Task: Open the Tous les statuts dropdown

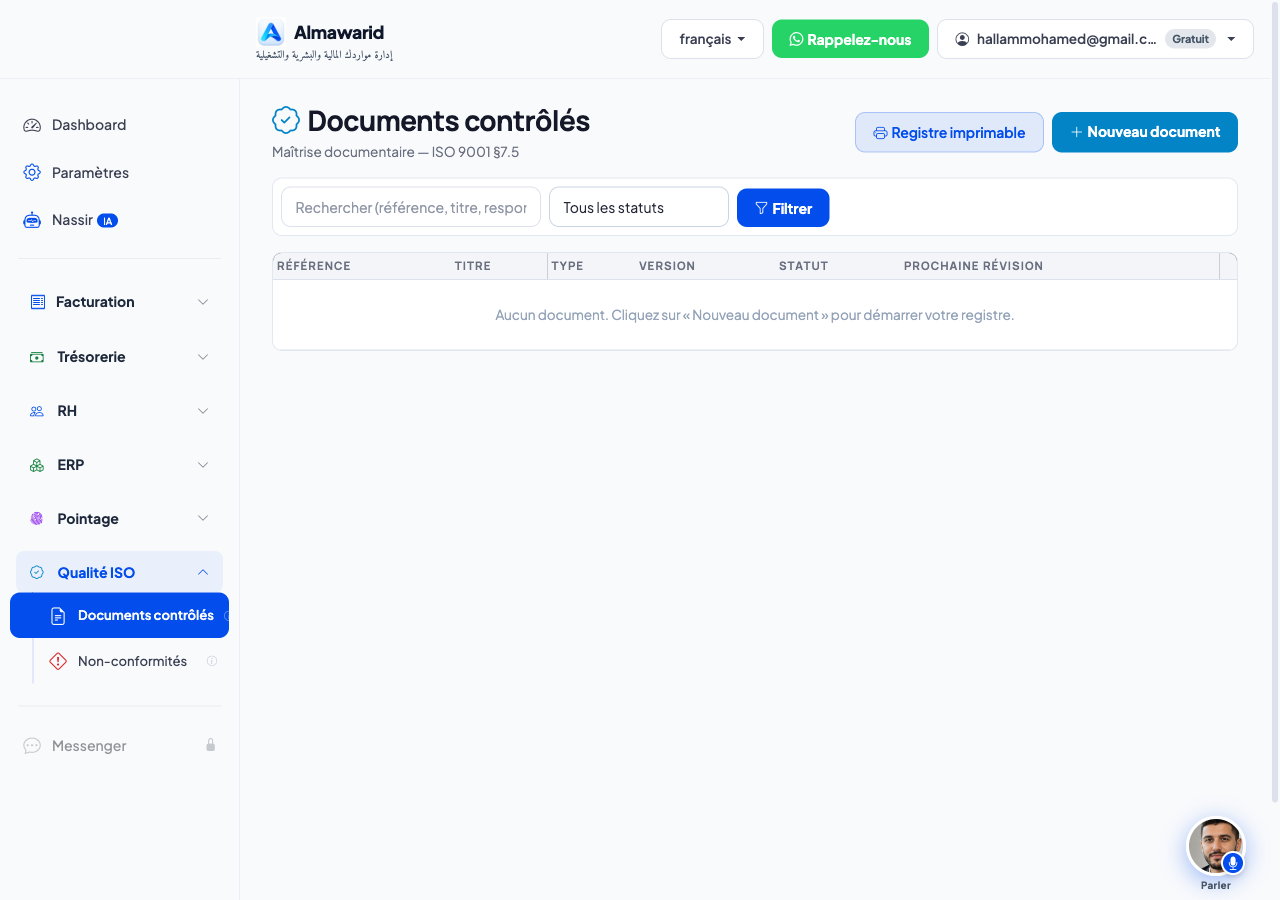Action: (x=639, y=207)
